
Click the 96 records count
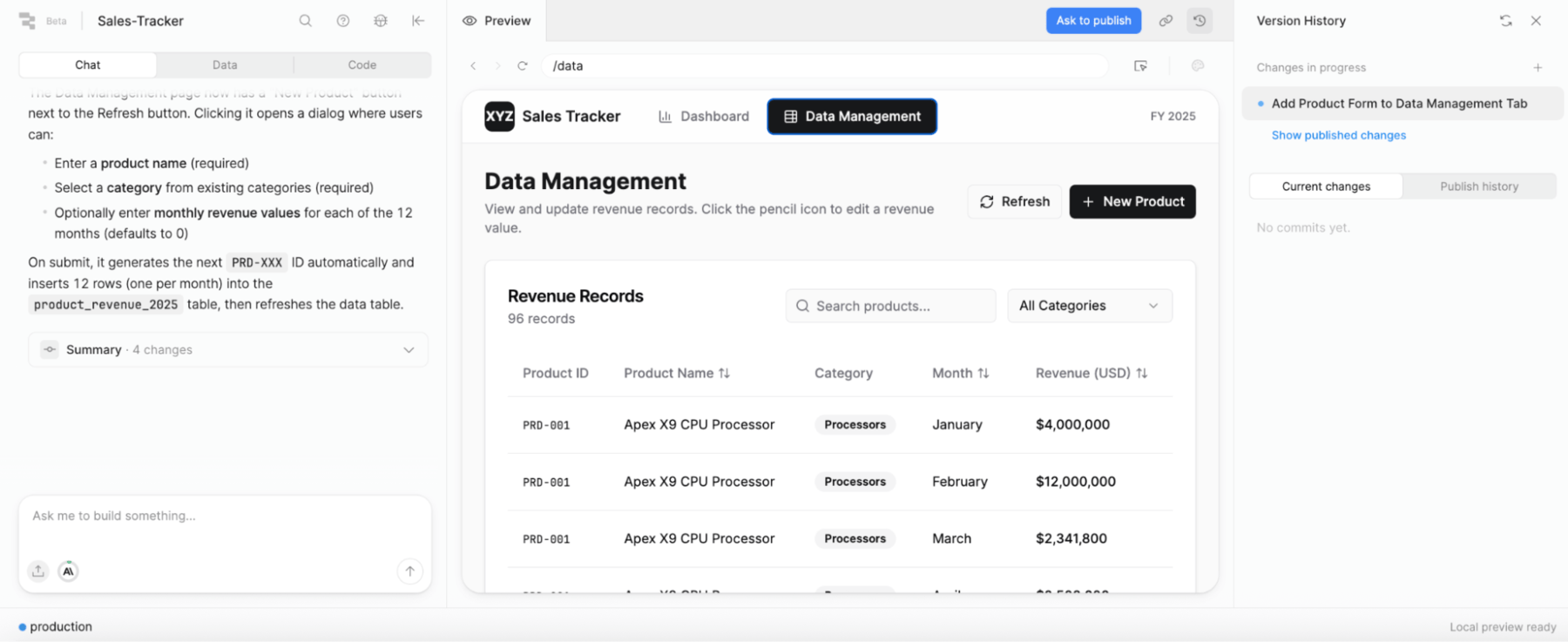pos(541,320)
